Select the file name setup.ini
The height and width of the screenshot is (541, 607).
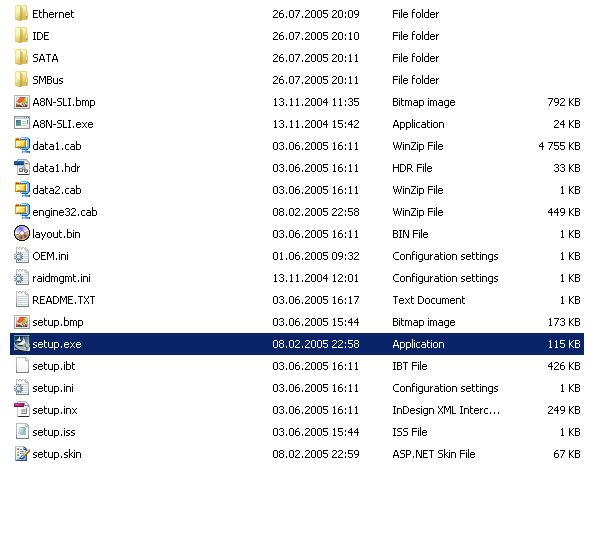53,389
